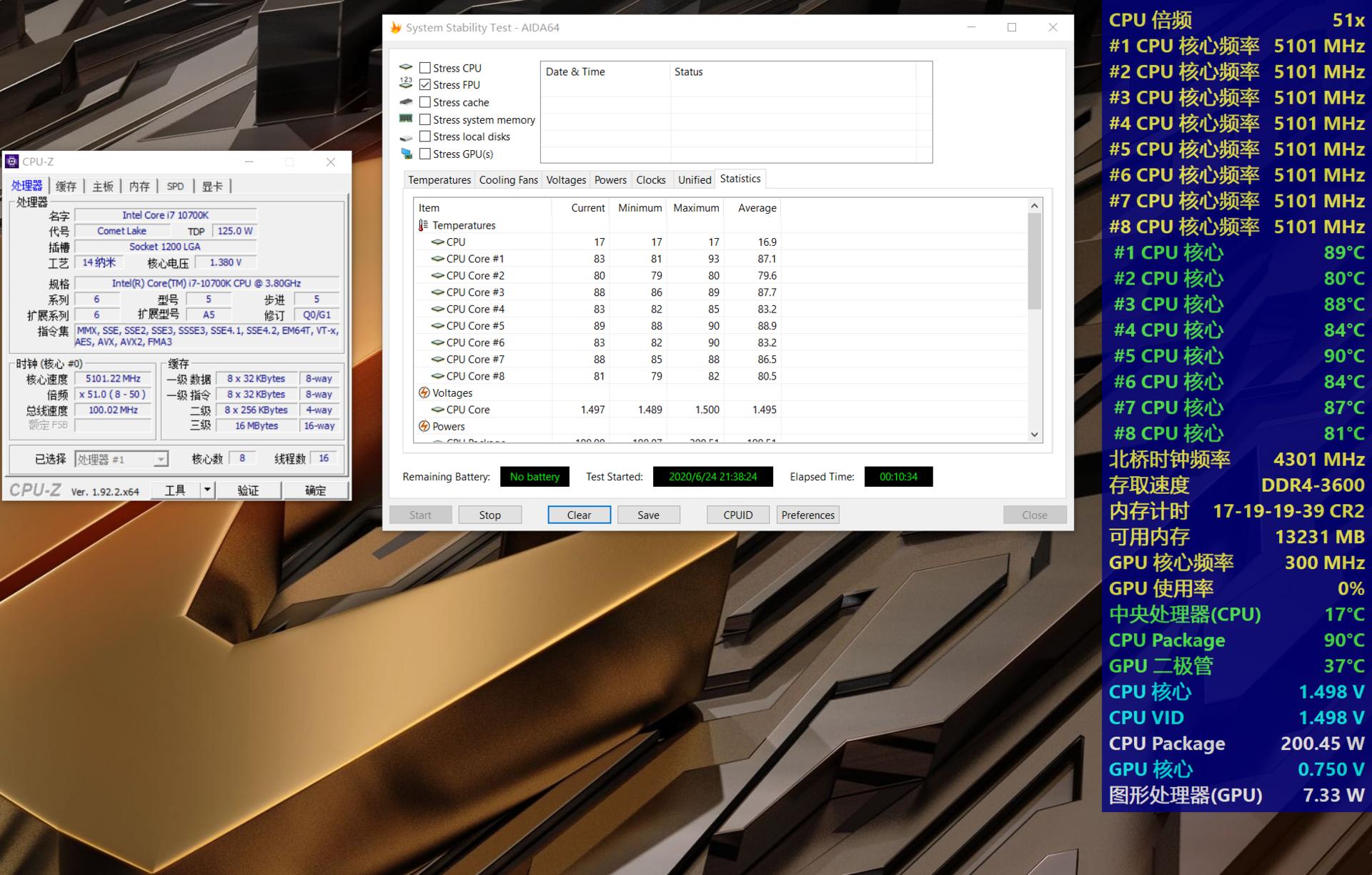Click the thermometer icon next to Temperatures

tap(423, 225)
